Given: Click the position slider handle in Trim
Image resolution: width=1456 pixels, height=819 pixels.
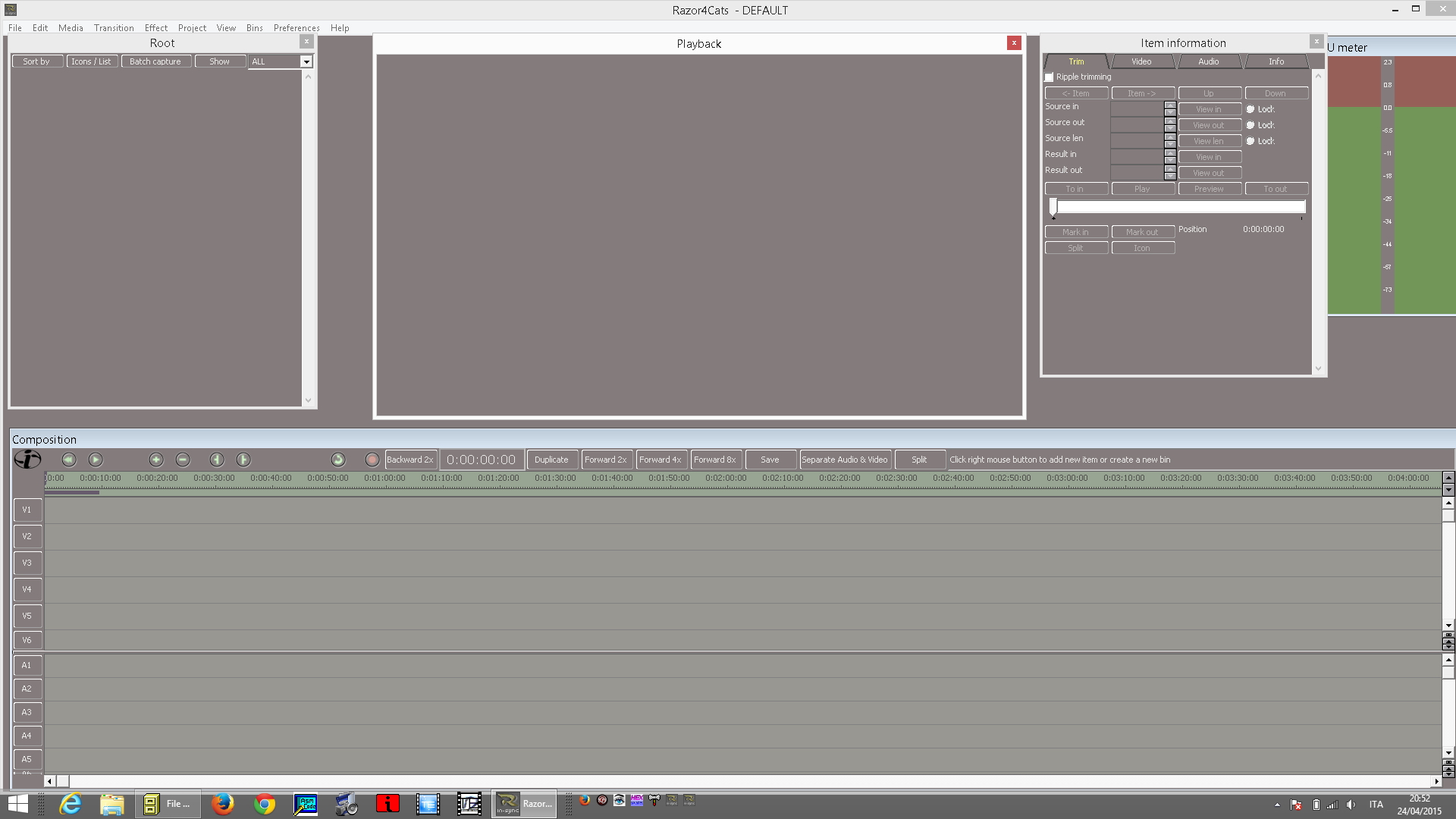Looking at the screenshot, I should (1053, 206).
